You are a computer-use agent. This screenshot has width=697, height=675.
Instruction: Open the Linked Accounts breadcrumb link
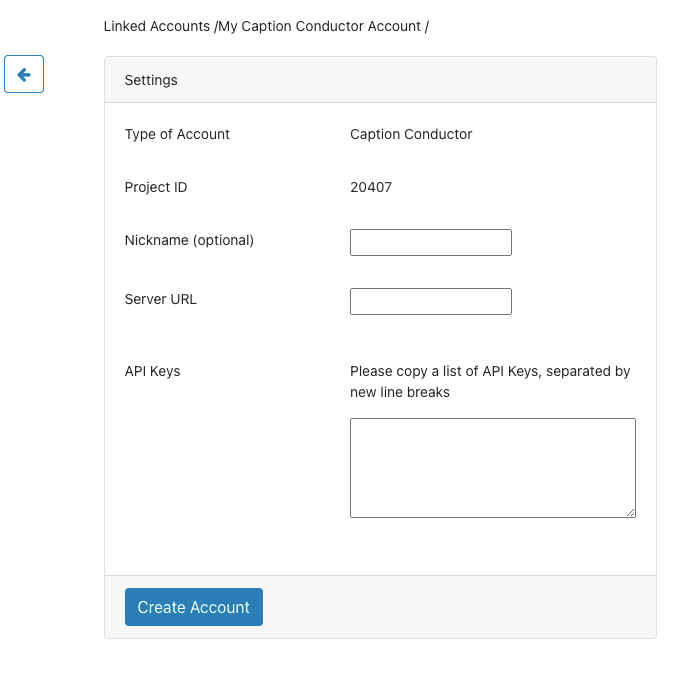point(157,26)
